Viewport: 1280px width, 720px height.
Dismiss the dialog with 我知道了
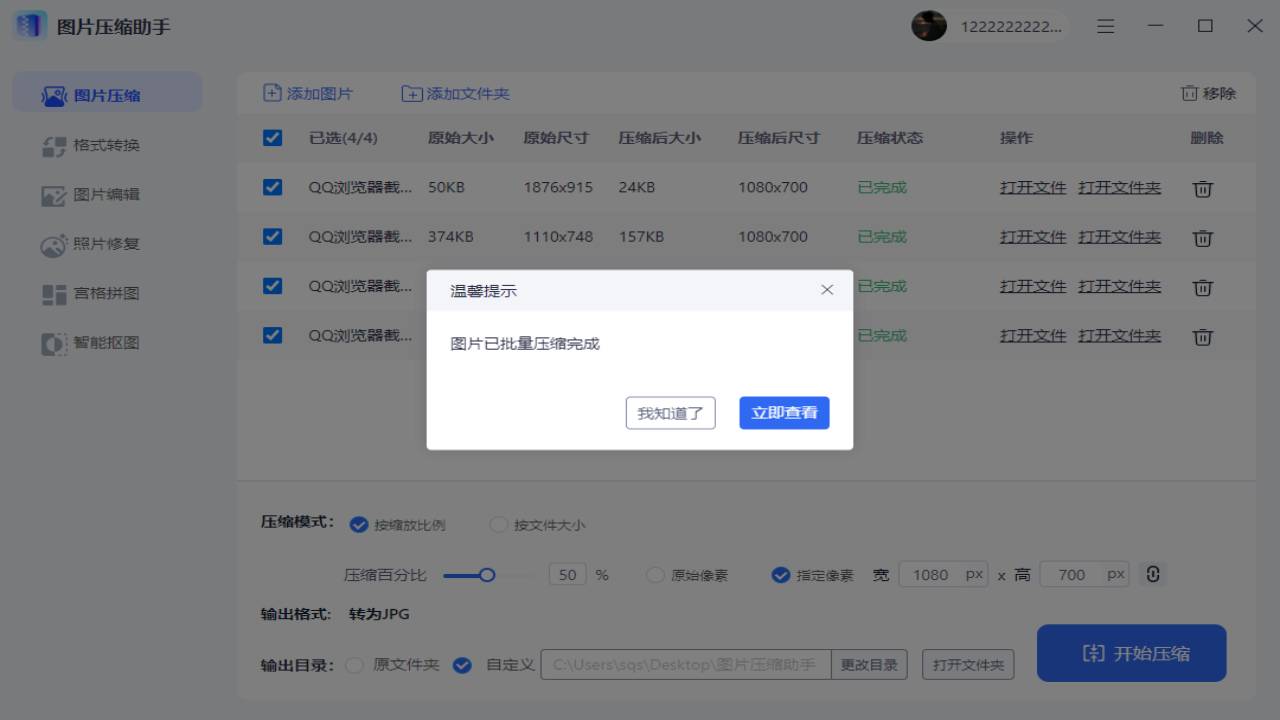[670, 412]
